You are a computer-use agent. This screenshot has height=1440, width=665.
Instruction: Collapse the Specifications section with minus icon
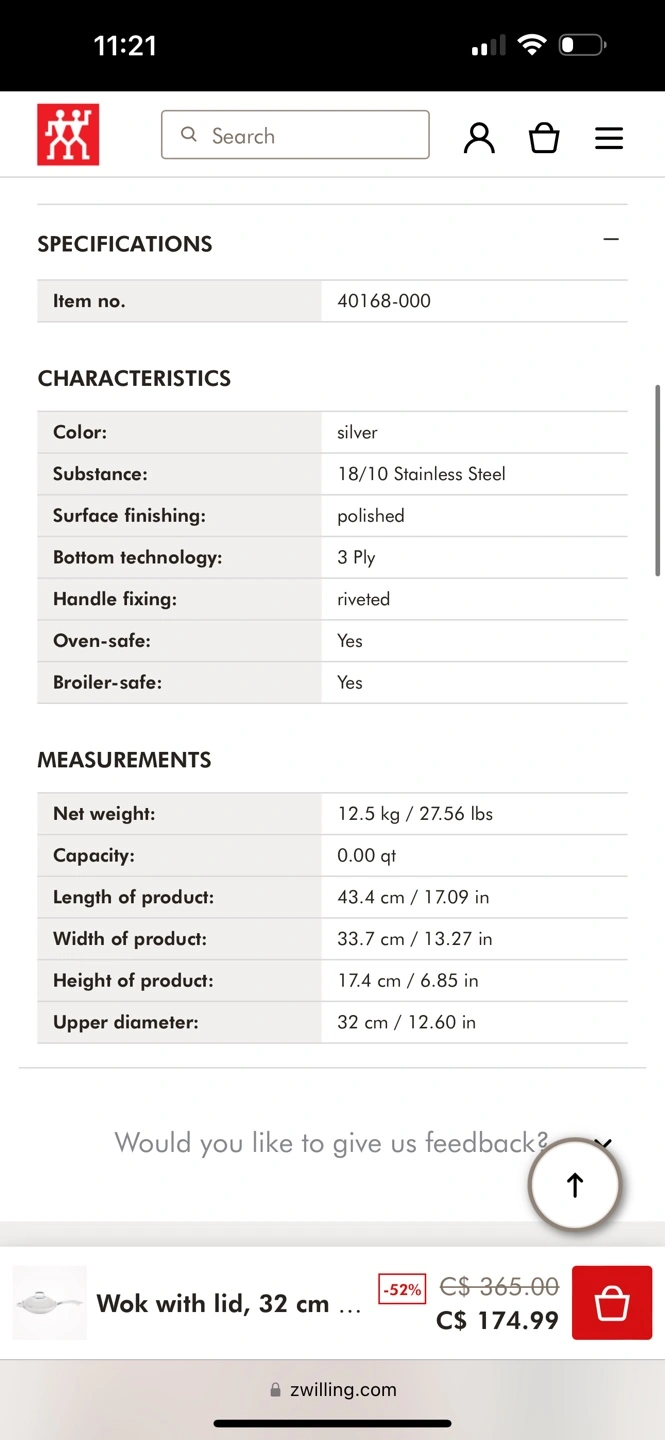click(611, 240)
